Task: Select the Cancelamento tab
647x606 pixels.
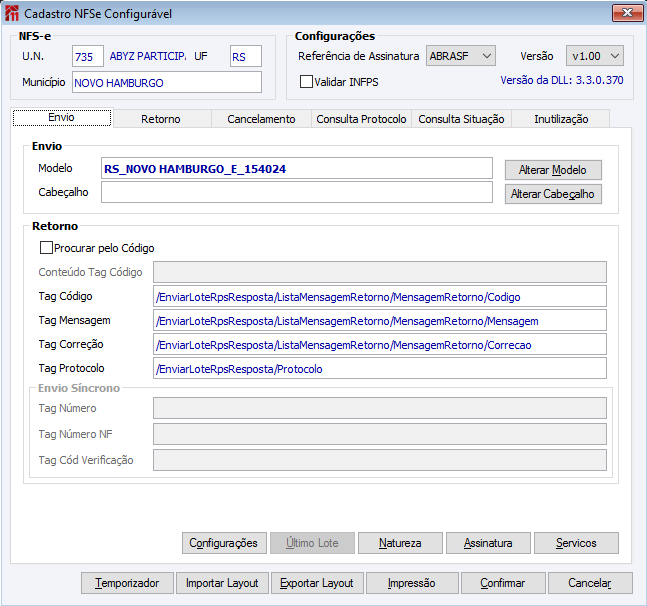Action: pyautogui.click(x=261, y=119)
